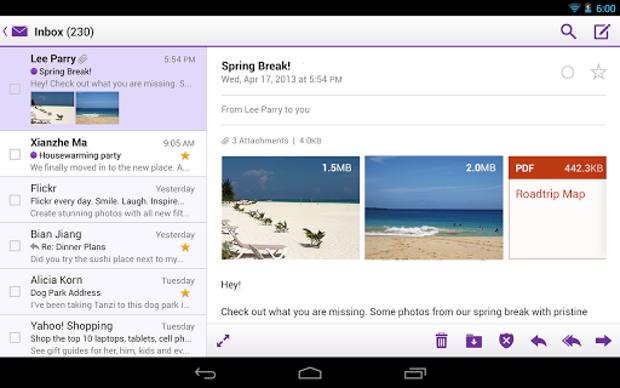Tap first photo thumbnail in Lee Parry row
620x388 pixels.
(52, 108)
